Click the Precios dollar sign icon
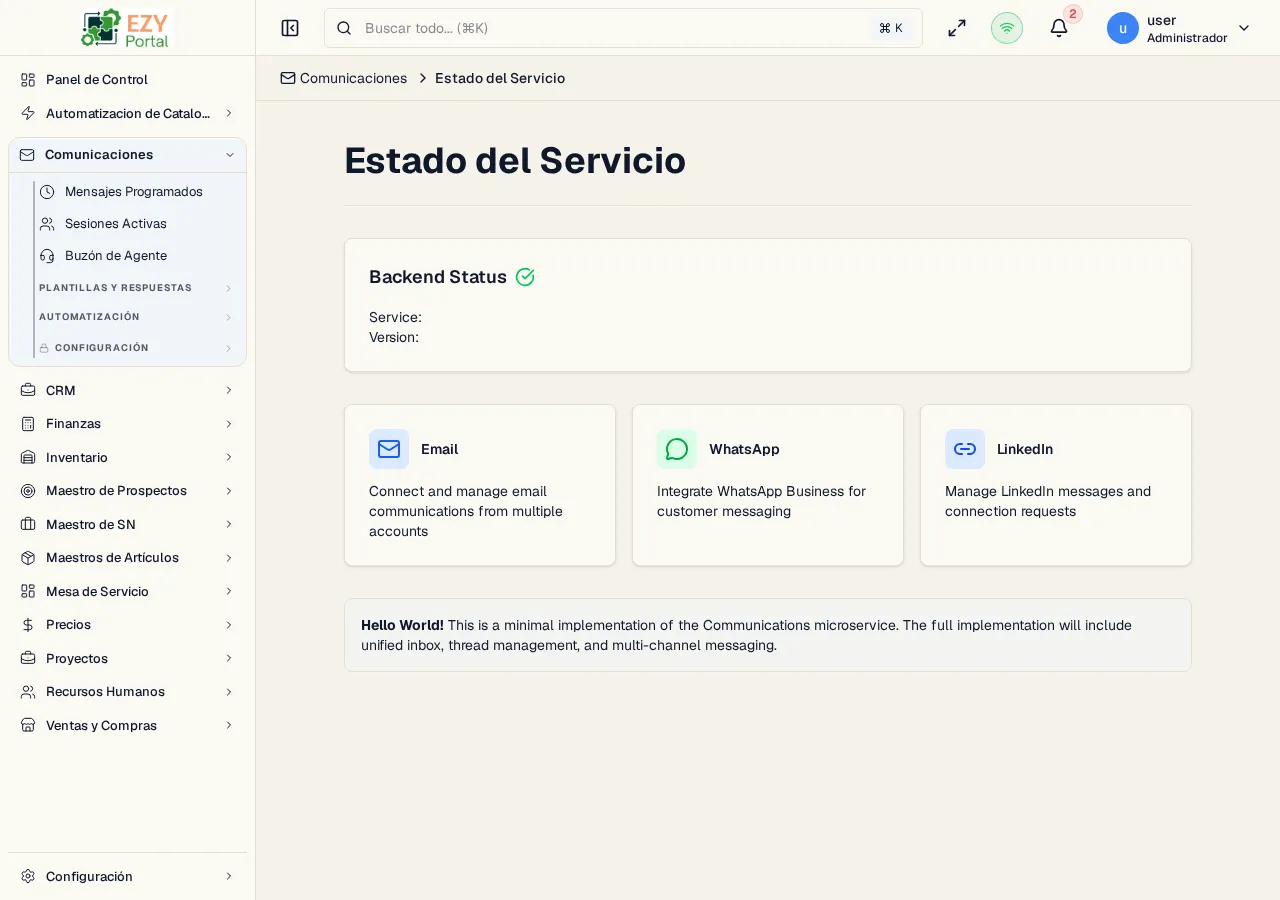This screenshot has height=900, width=1280. [x=28, y=625]
